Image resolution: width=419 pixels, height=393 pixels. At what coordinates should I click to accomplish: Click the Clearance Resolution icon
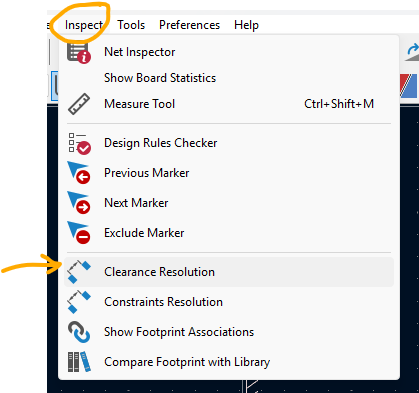[79, 272]
